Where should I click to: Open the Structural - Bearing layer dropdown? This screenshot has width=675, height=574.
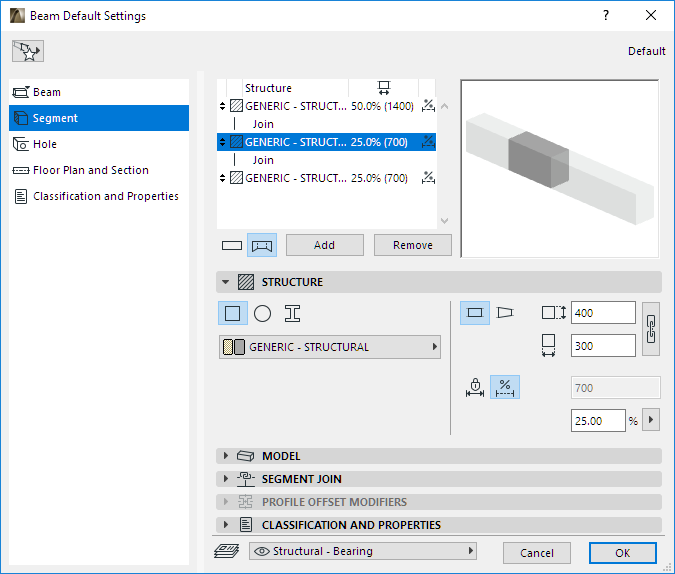click(363, 551)
